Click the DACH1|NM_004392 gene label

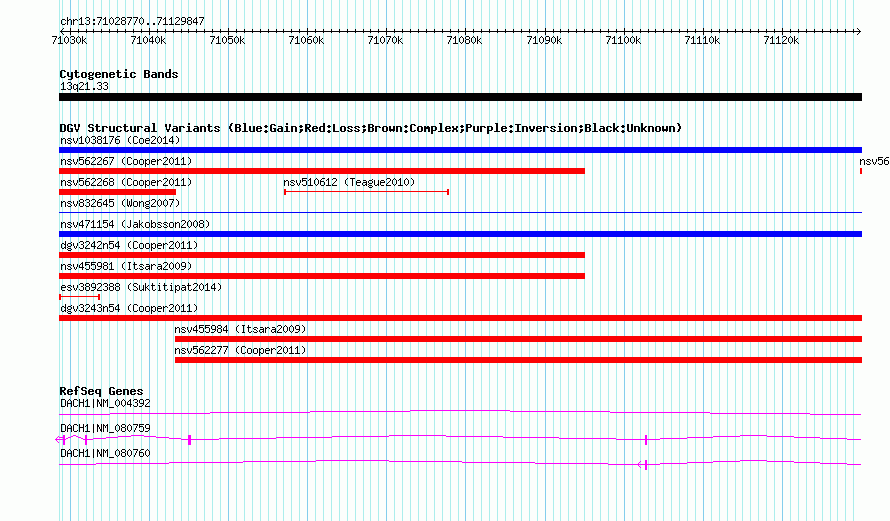click(x=105, y=404)
